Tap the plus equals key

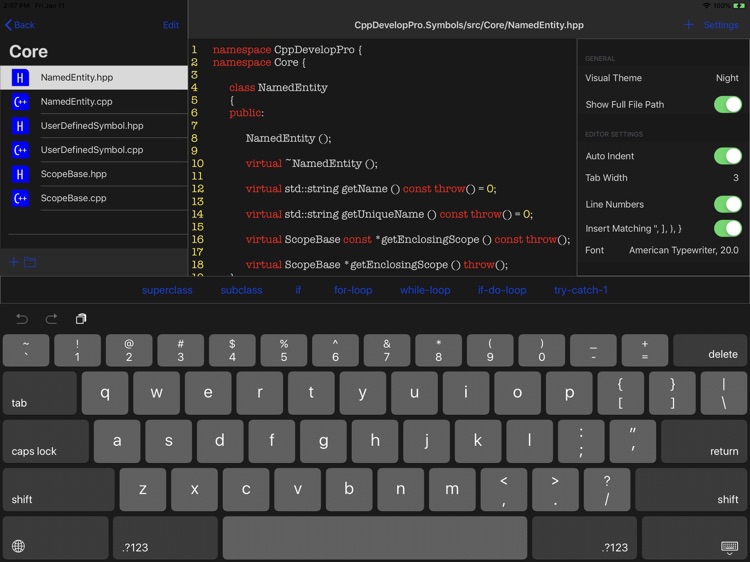click(x=645, y=350)
